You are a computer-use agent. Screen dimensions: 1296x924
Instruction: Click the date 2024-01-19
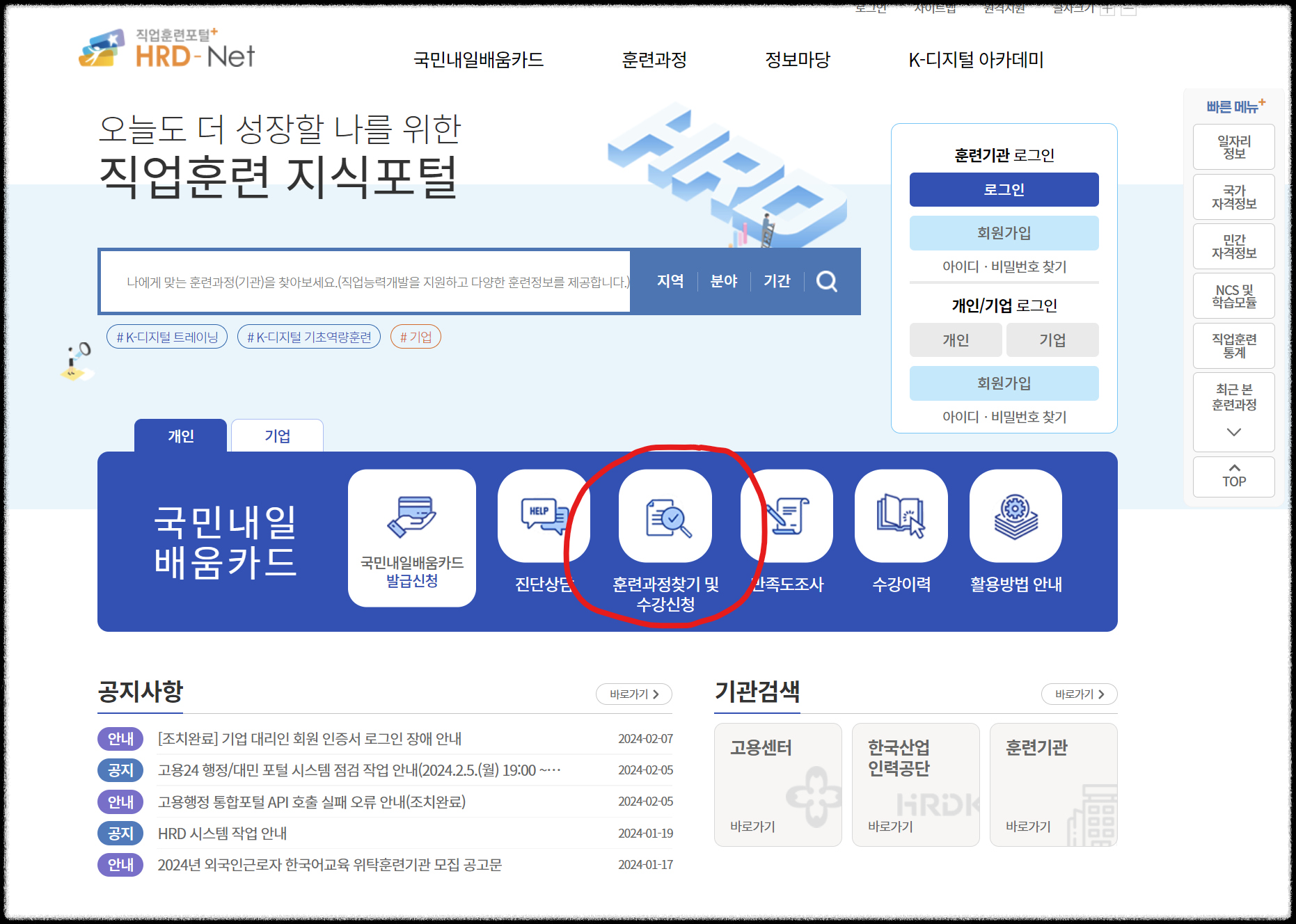coord(645,834)
